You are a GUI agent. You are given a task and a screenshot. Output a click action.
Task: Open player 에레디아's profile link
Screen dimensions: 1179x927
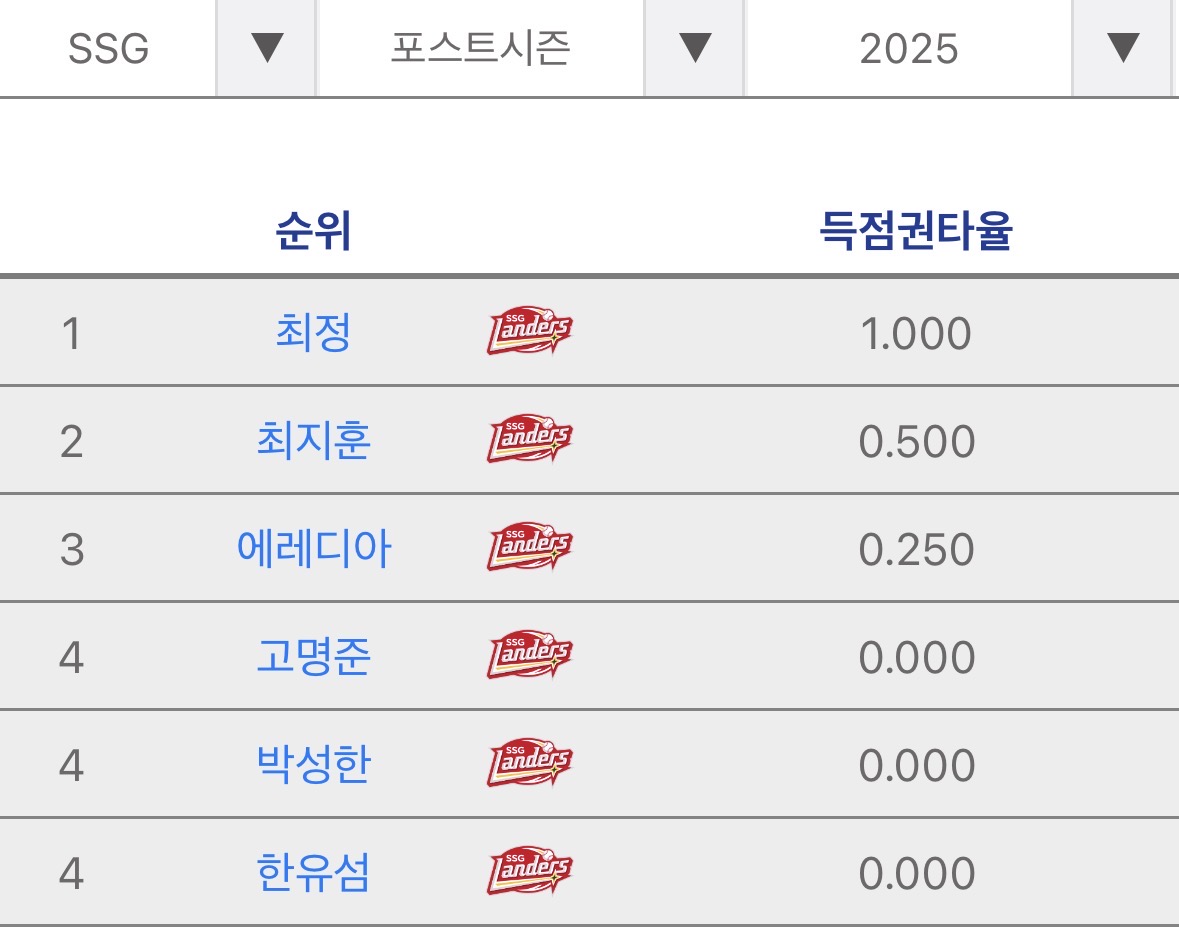[313, 549]
